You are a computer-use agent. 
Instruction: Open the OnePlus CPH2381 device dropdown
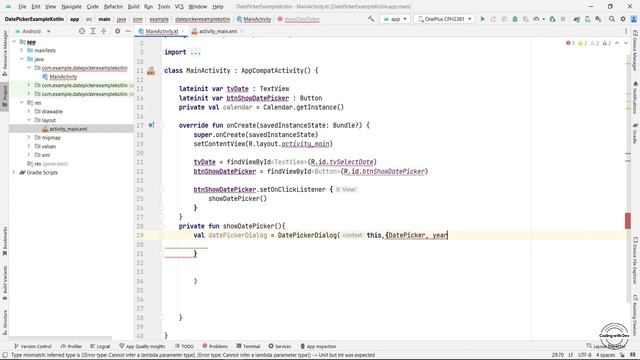(x=444, y=19)
